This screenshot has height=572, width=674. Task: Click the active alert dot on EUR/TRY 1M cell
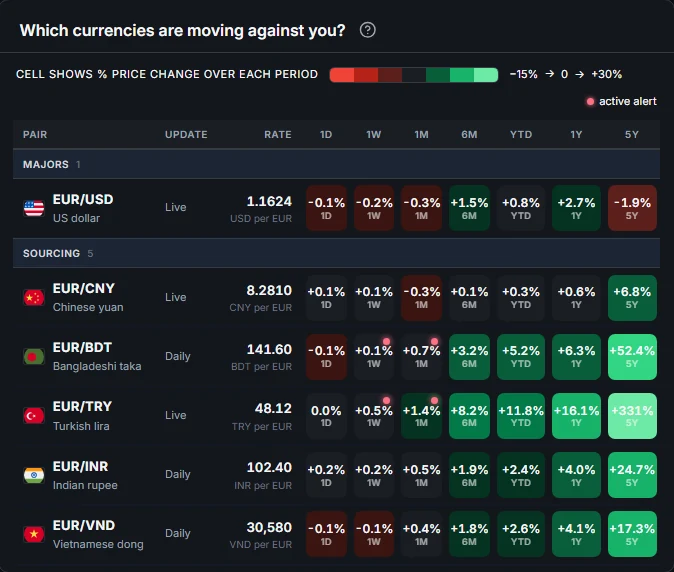point(434,401)
